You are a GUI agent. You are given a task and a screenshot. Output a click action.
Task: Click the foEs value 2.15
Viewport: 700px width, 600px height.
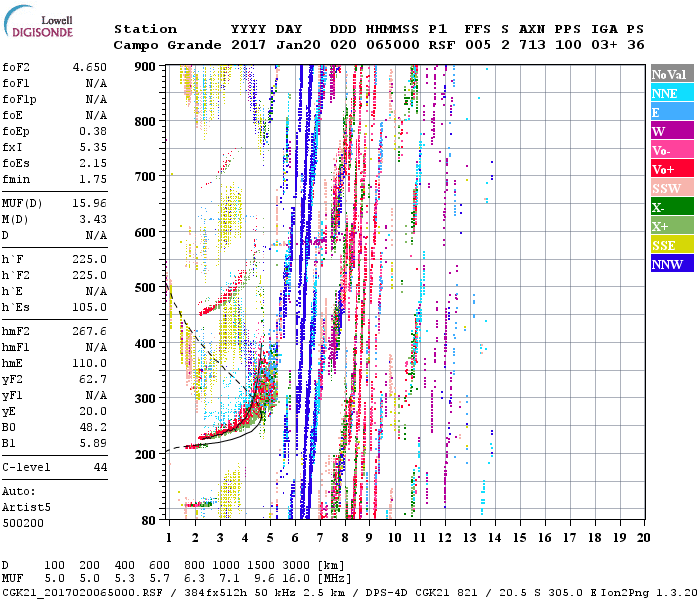click(93, 163)
